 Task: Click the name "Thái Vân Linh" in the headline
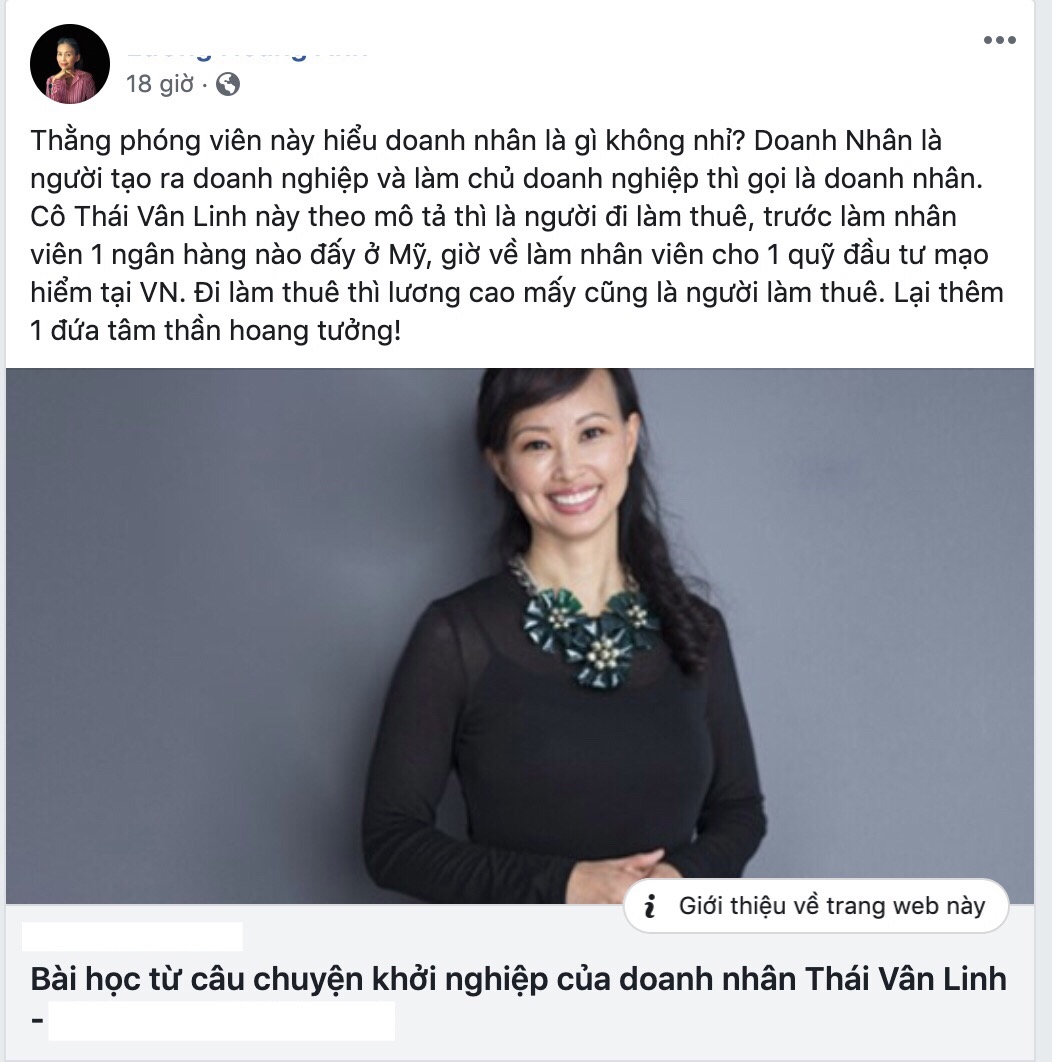pyautogui.click(x=906, y=979)
